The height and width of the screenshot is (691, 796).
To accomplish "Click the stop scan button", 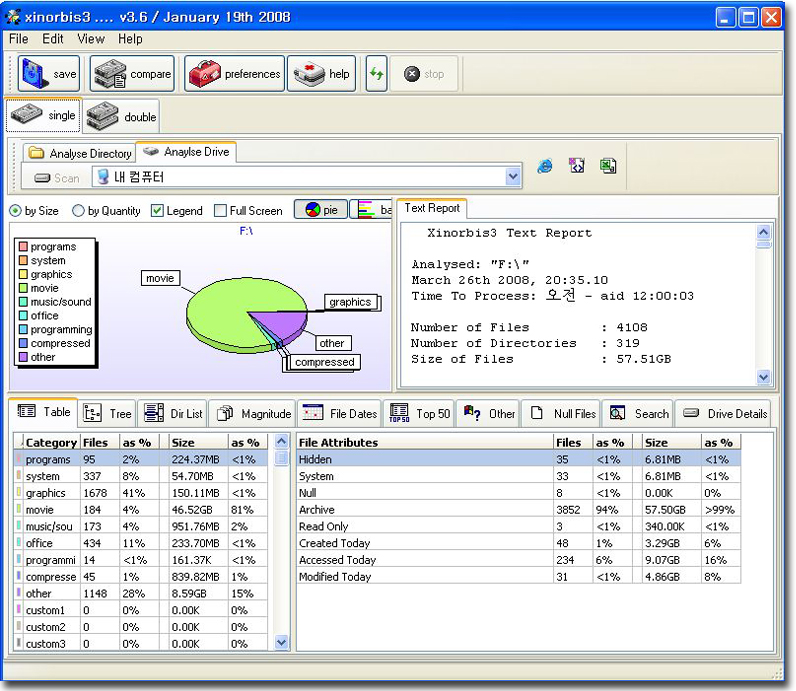I will click(x=424, y=74).
